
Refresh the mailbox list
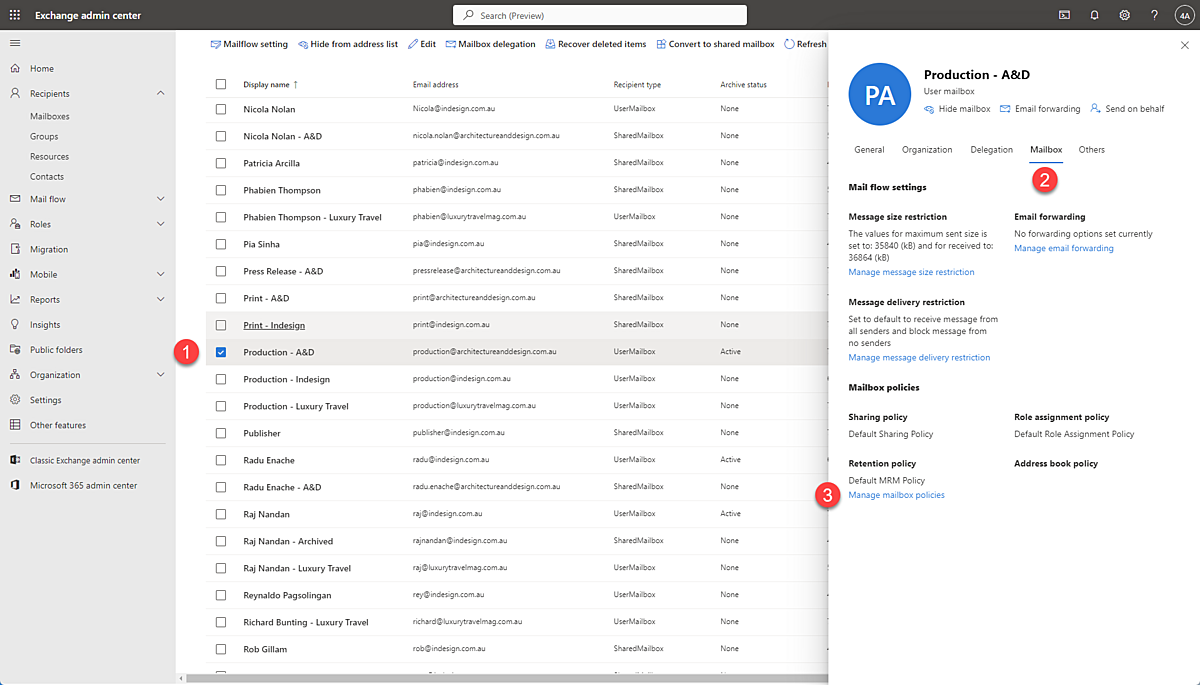pos(806,44)
